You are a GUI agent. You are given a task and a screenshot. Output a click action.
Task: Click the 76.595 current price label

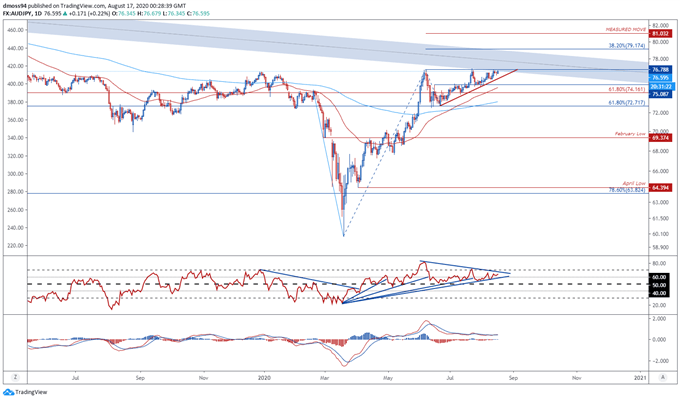point(660,77)
